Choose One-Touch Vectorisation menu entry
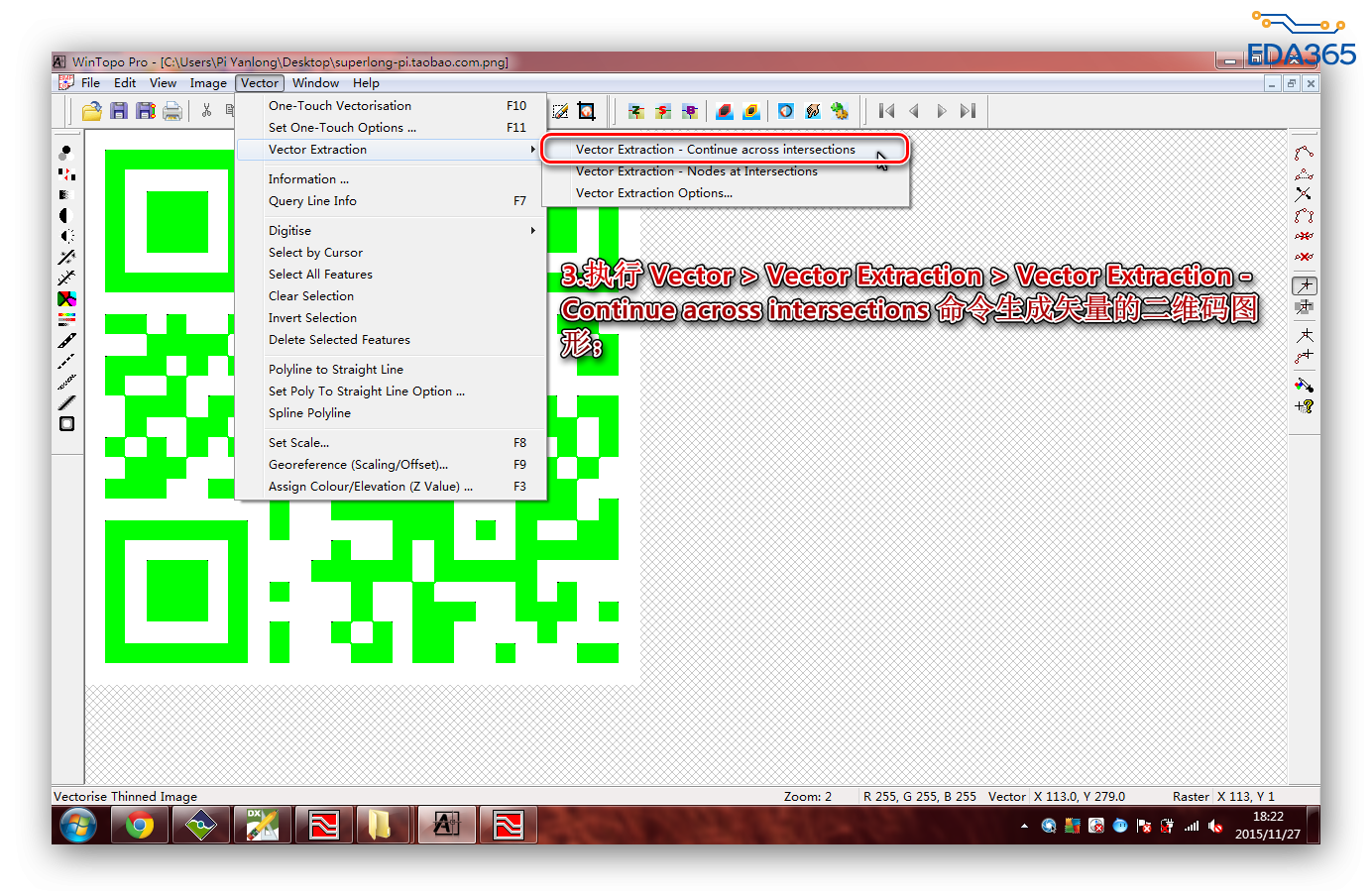The width and height of the screenshot is (1372, 896). coord(391,106)
